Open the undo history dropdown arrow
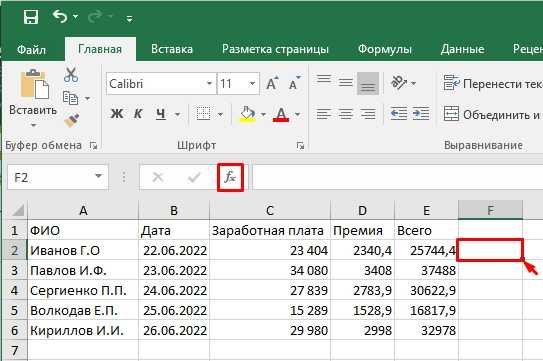Viewport: 543px width, 361px height. 75,16
